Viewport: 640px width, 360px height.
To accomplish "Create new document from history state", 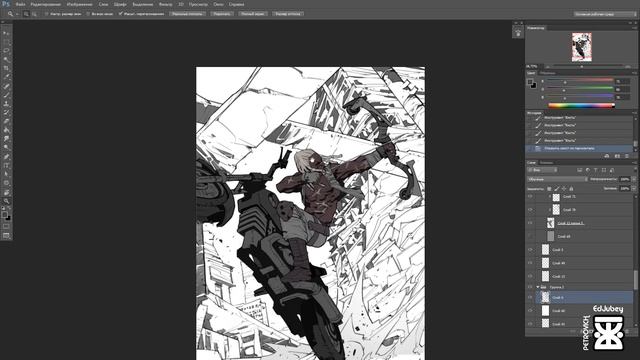I will [x=607, y=156].
